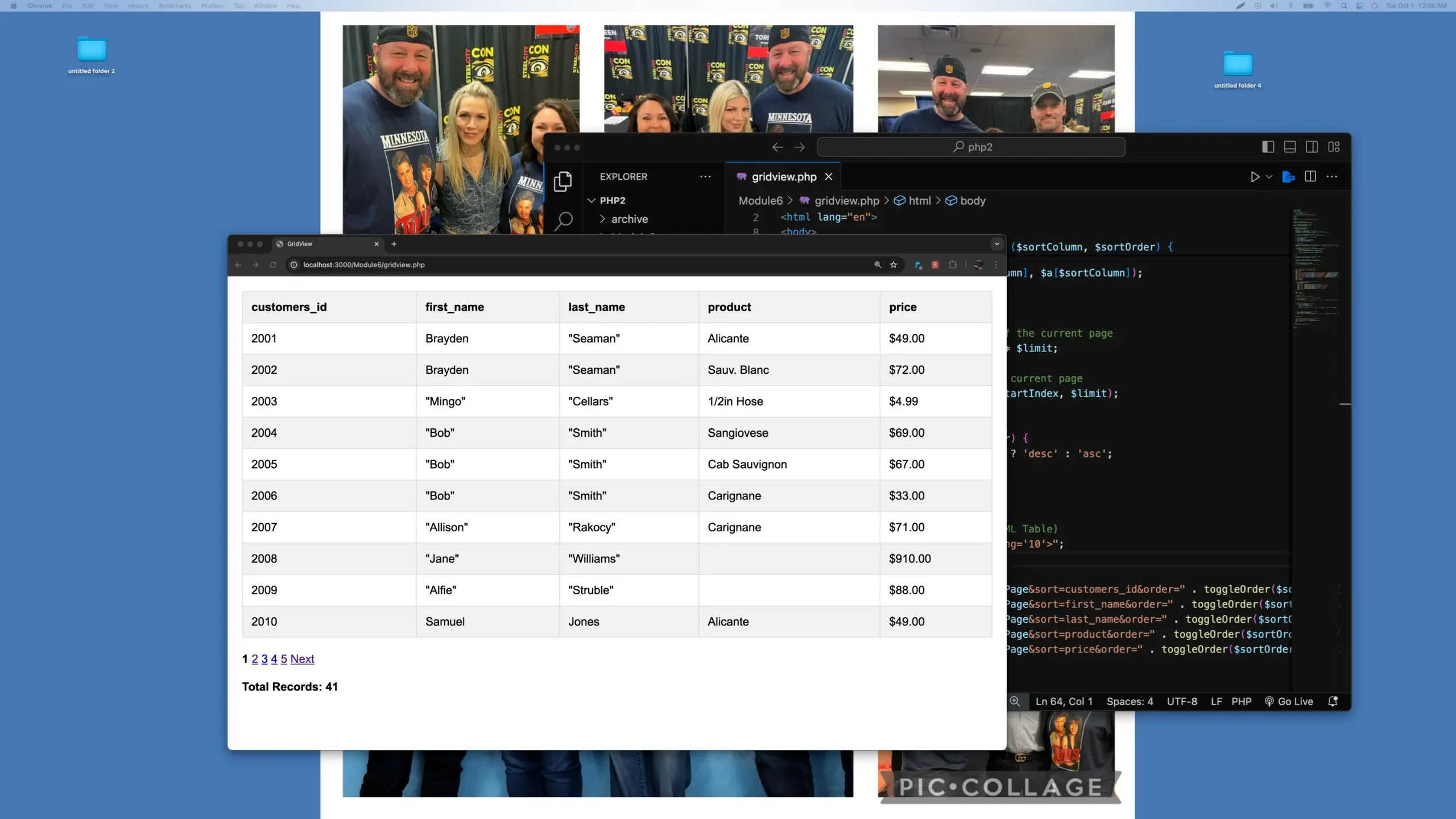Open the Explorer panel more actions menu
The image size is (1456, 819).
(x=705, y=176)
